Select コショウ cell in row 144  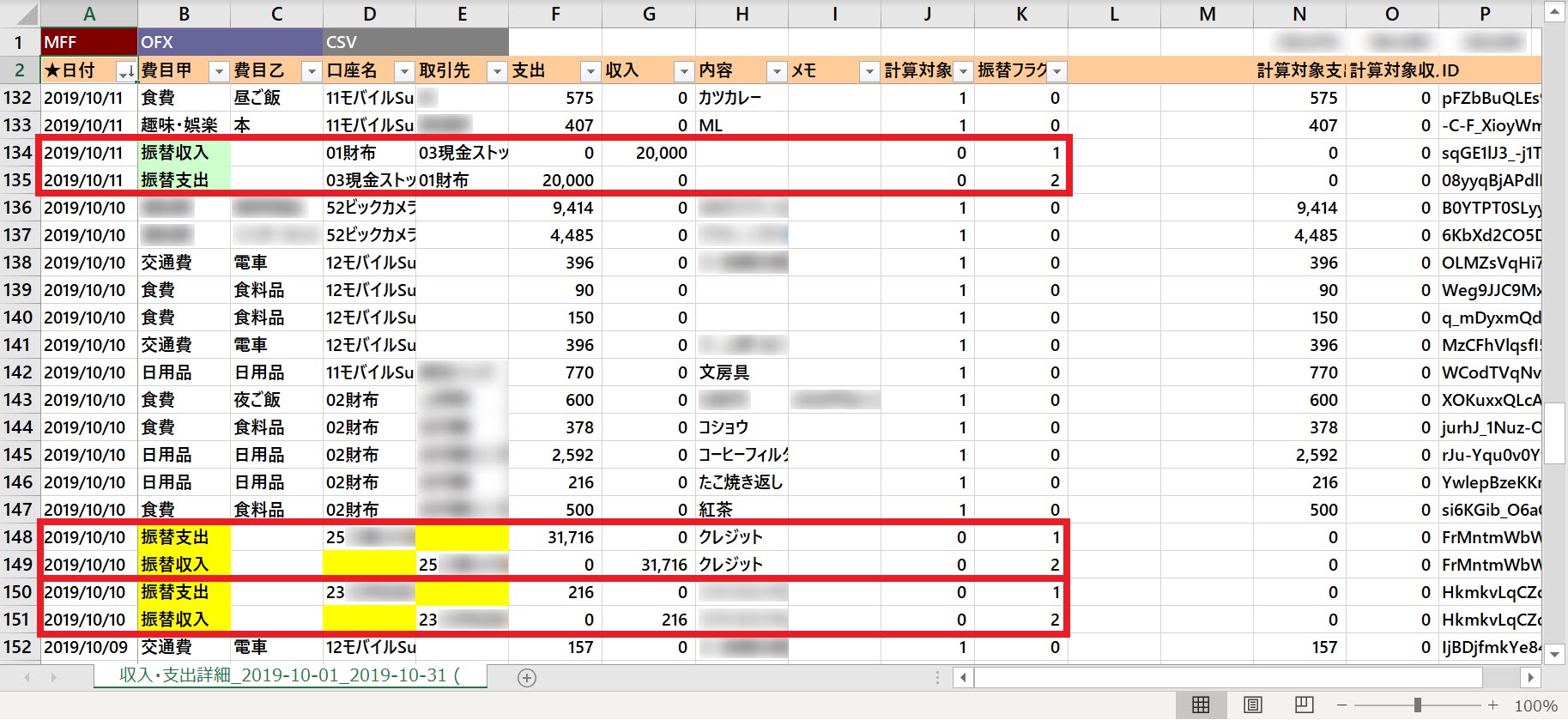click(742, 427)
